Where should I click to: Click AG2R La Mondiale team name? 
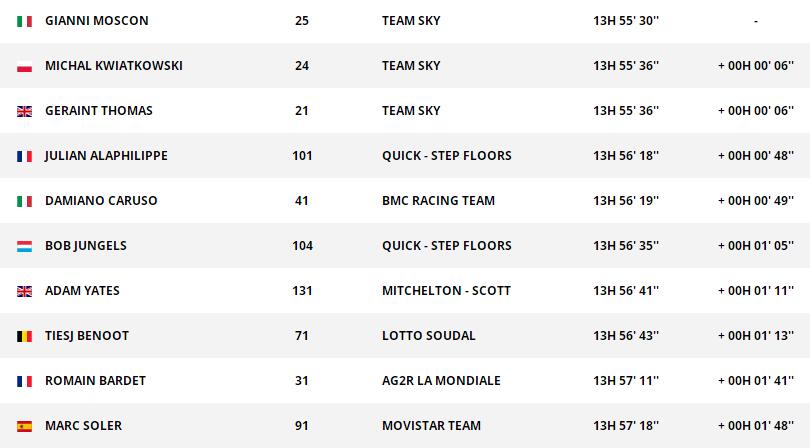pyautogui.click(x=441, y=381)
